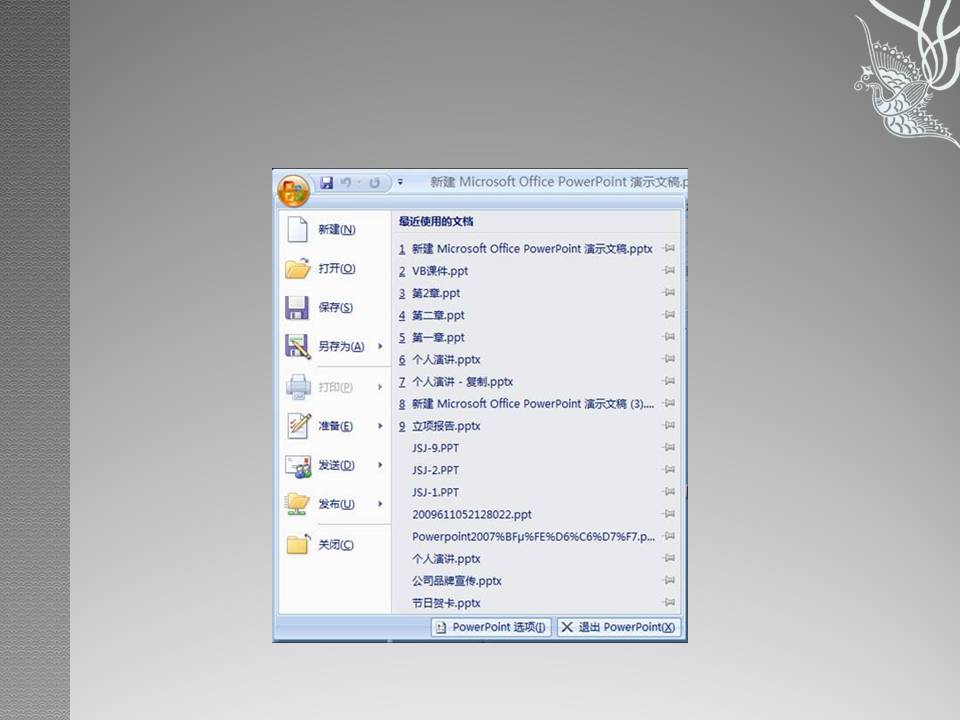The width and height of the screenshot is (960, 720).
Task: Open recent file 公司品牌宣传.pptx
Action: (457, 581)
